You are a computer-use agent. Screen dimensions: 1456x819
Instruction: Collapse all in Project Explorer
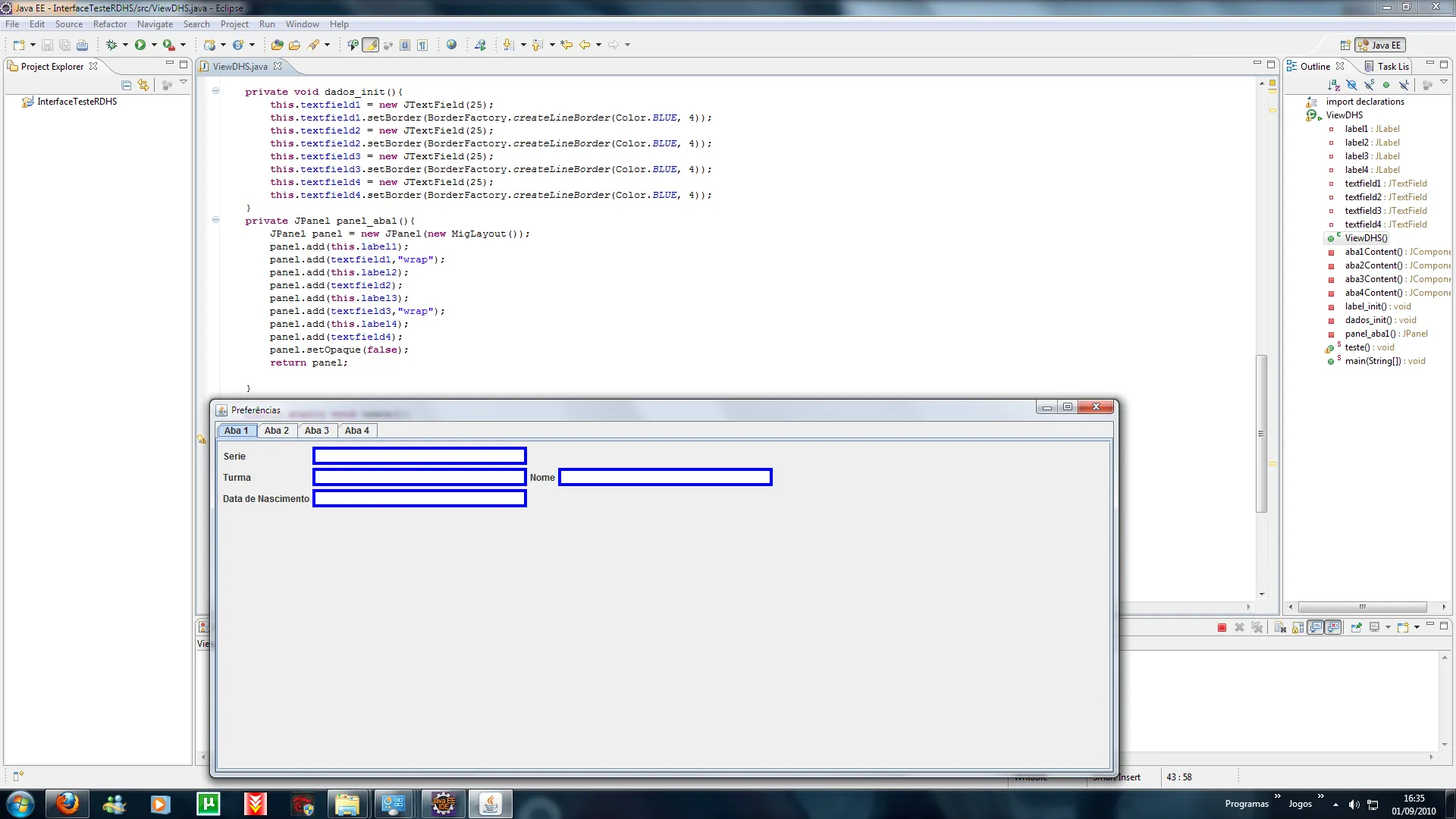click(x=127, y=85)
